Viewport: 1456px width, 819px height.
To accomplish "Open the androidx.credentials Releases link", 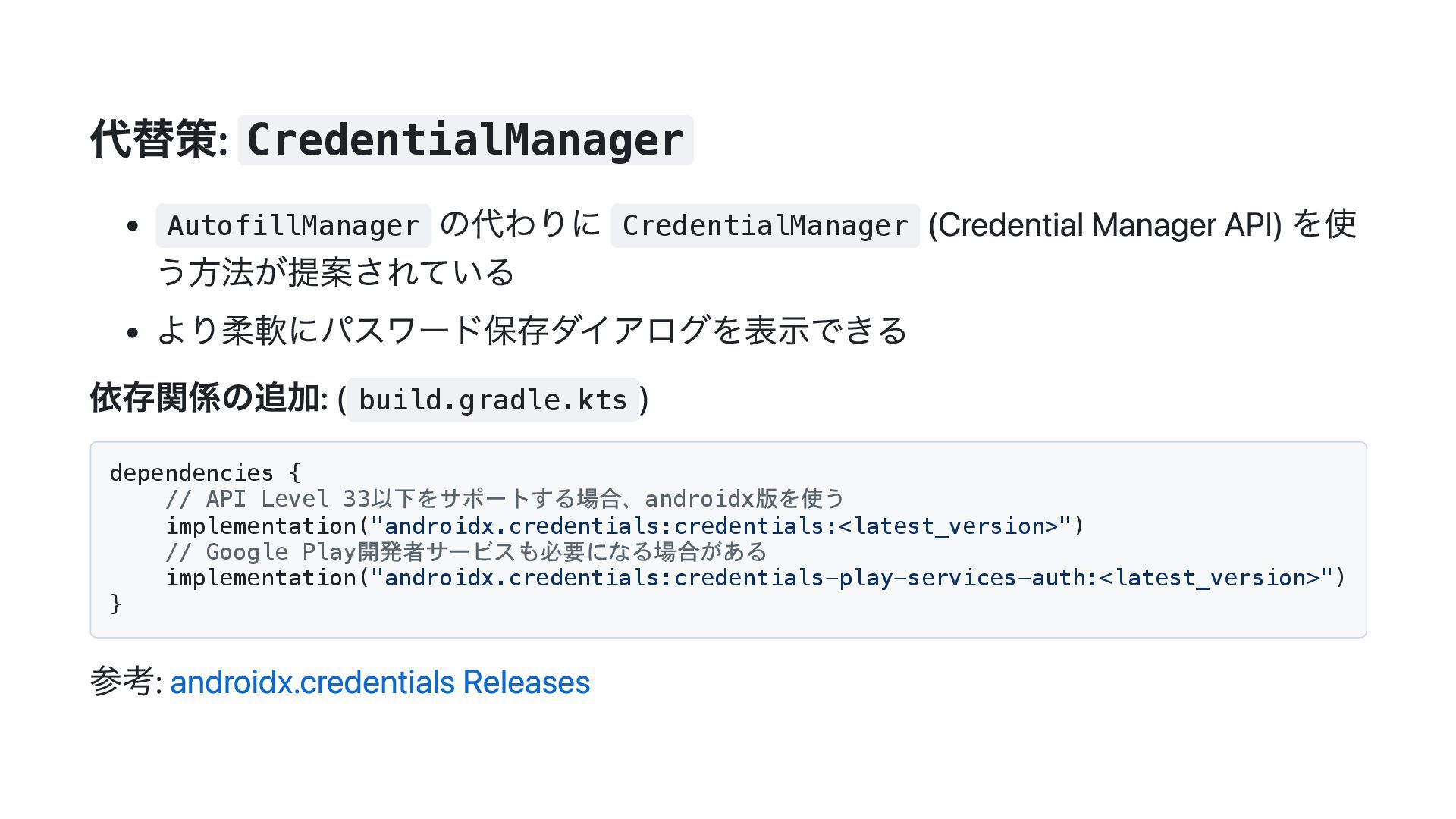I will pyautogui.click(x=379, y=682).
